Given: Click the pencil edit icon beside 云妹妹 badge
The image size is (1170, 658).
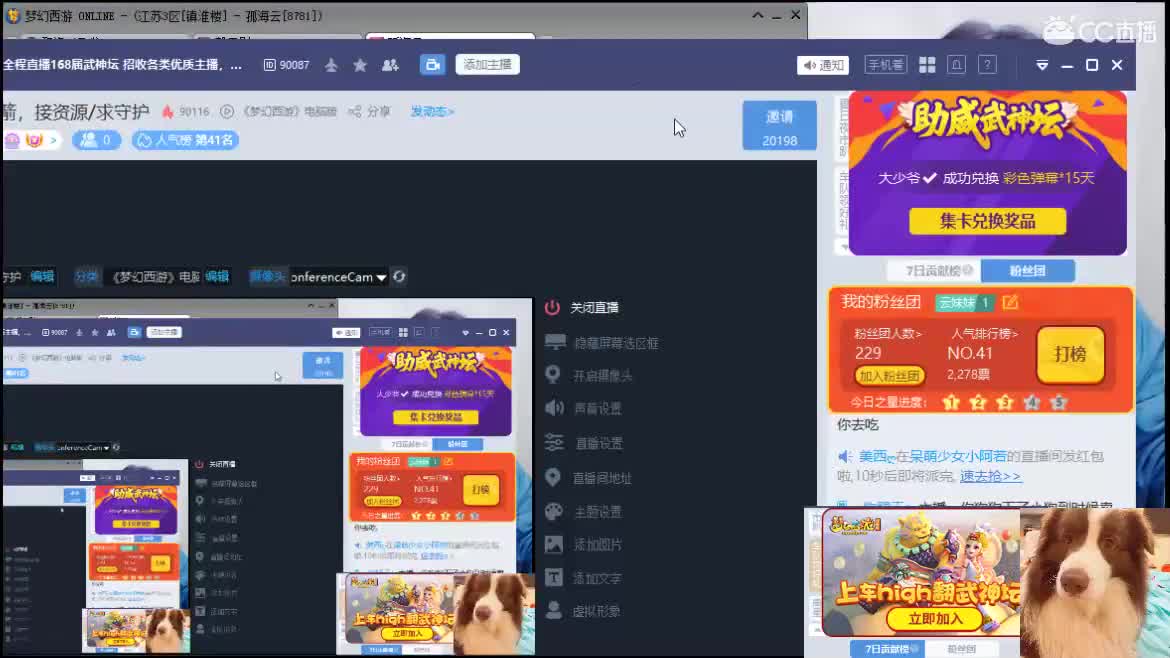Looking at the screenshot, I should (1010, 302).
